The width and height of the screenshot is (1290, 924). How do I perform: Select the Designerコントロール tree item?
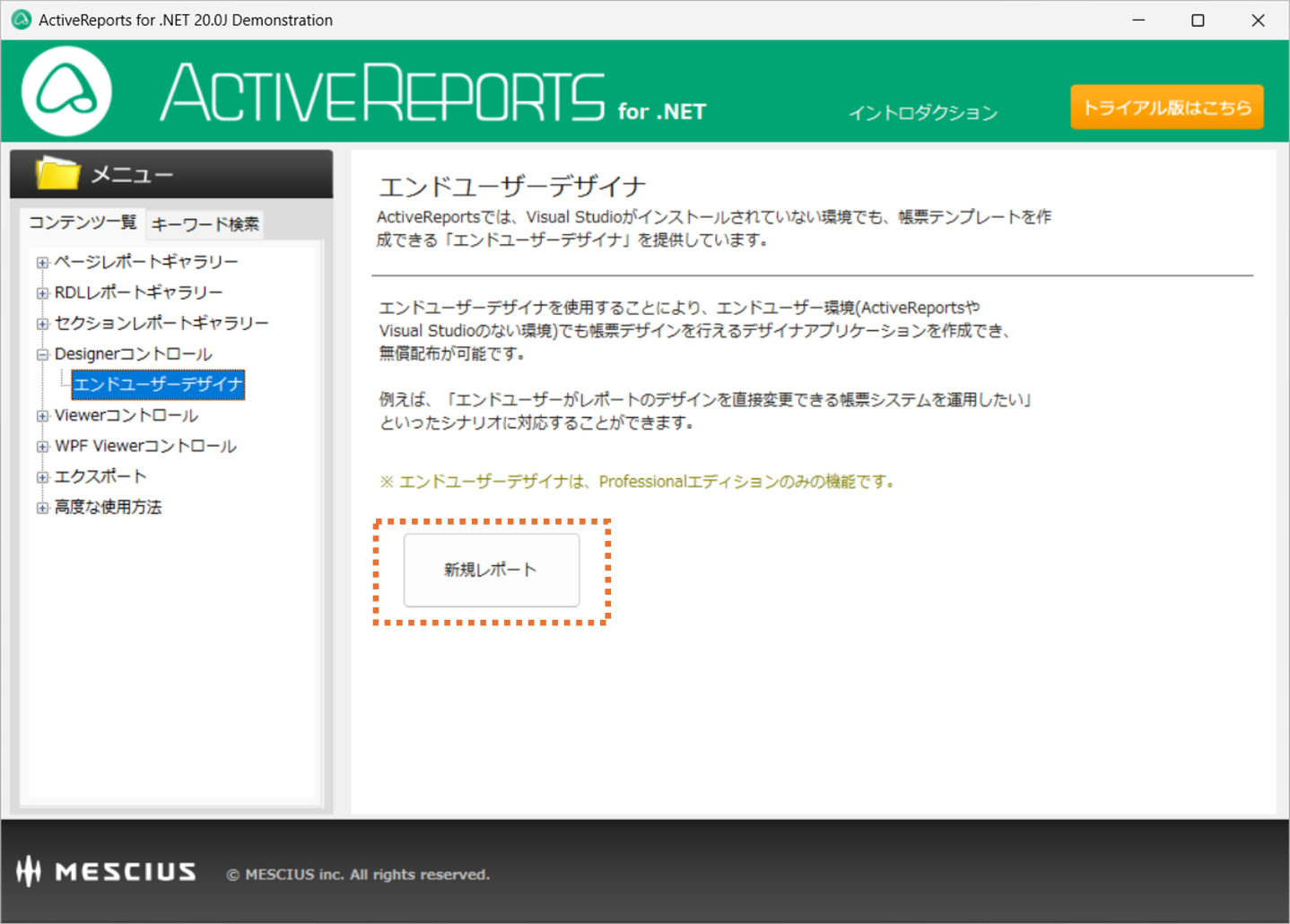point(133,353)
